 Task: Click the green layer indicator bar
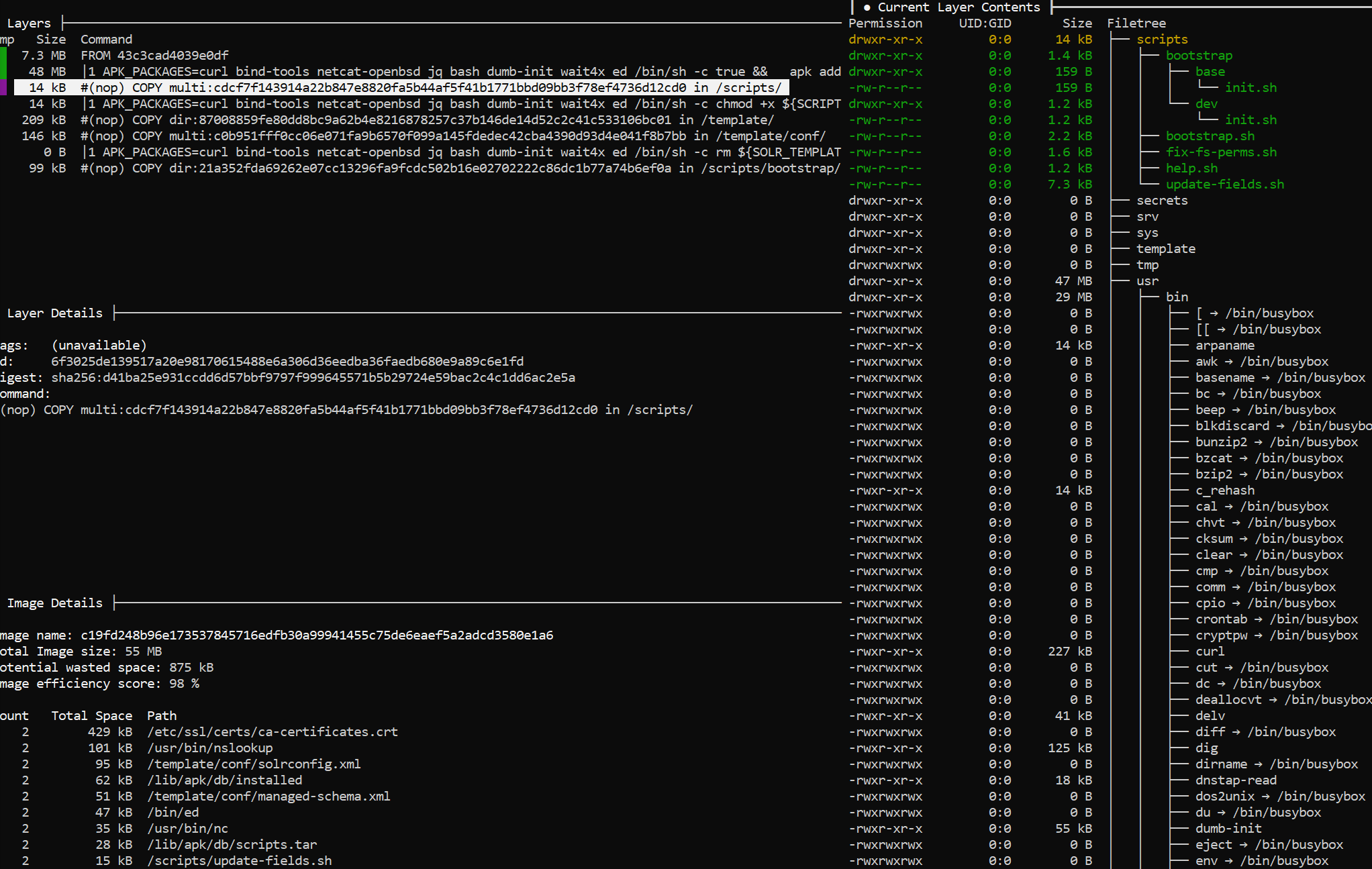point(3,63)
